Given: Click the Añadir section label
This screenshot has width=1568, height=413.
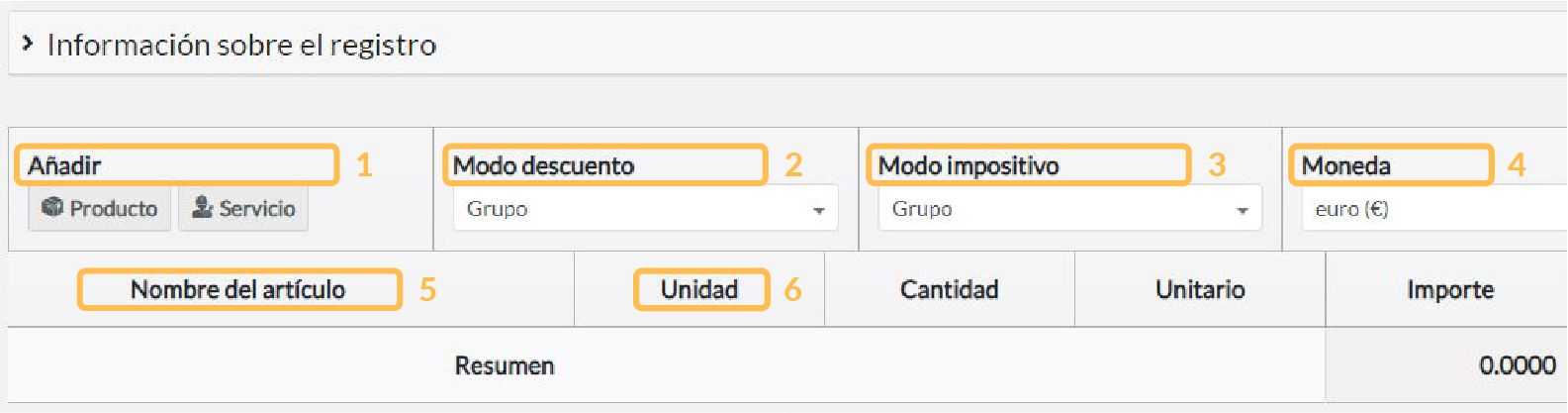Looking at the screenshot, I should pyautogui.click(x=64, y=165).
